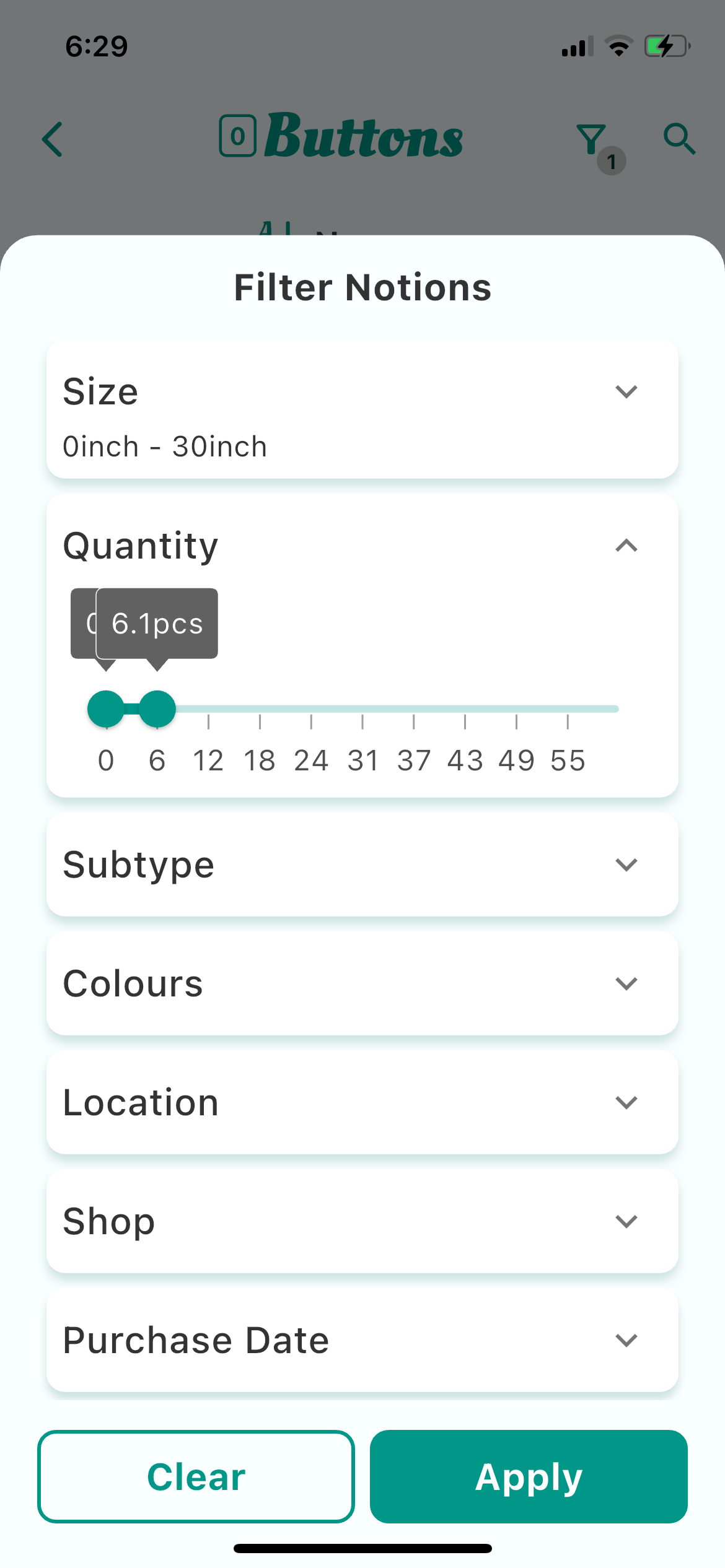Screen dimensions: 725x1568
Task: Click the quantity slider at 31
Action: [x=362, y=709]
